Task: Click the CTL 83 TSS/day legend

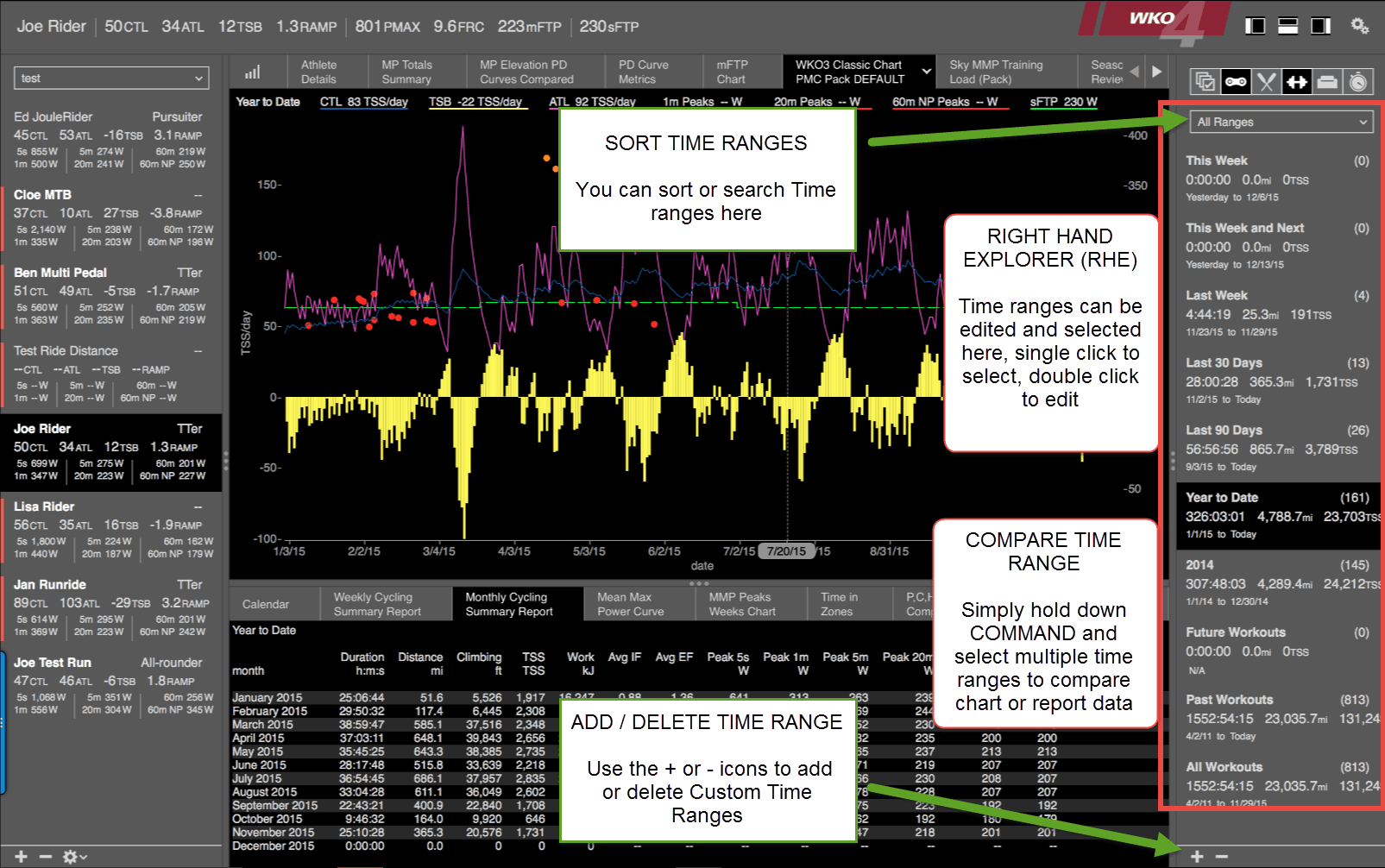Action: [364, 102]
